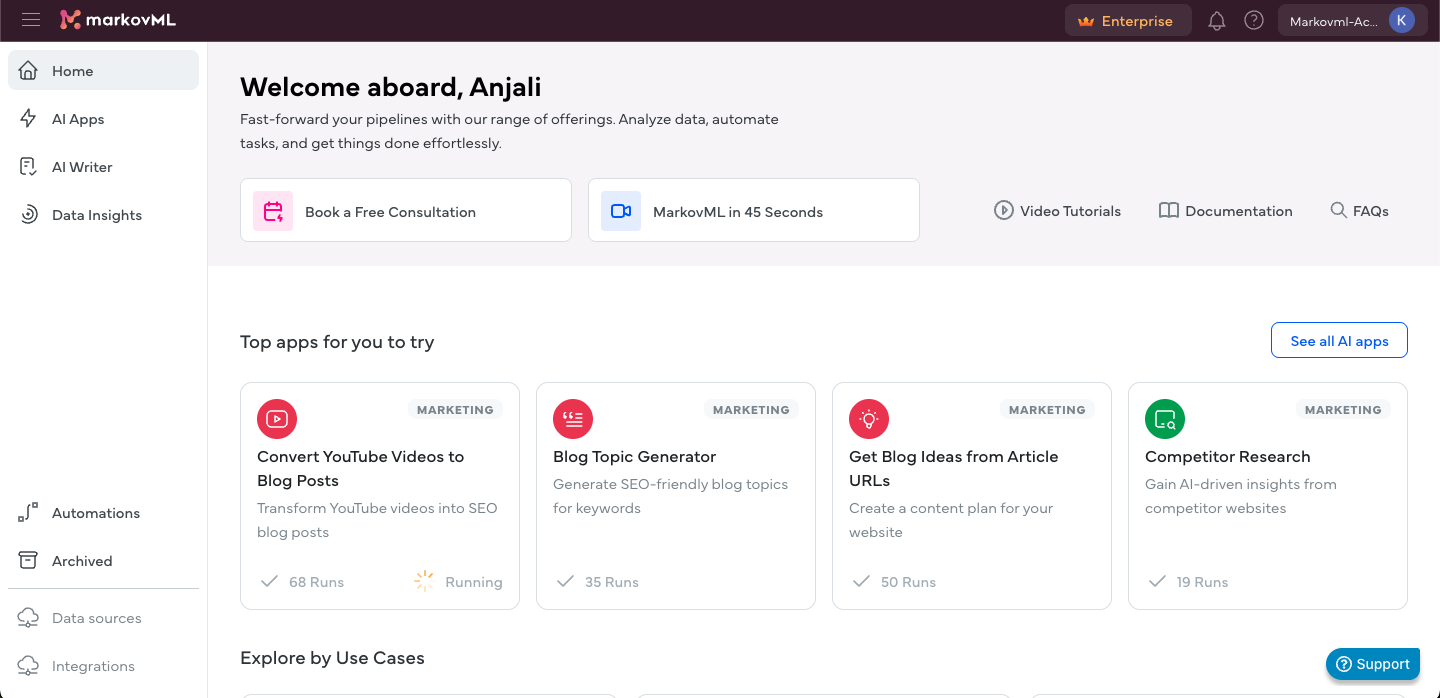Viewport: 1440px width, 698px height.
Task: Open Blog Topic Generator card title
Action: click(634, 456)
